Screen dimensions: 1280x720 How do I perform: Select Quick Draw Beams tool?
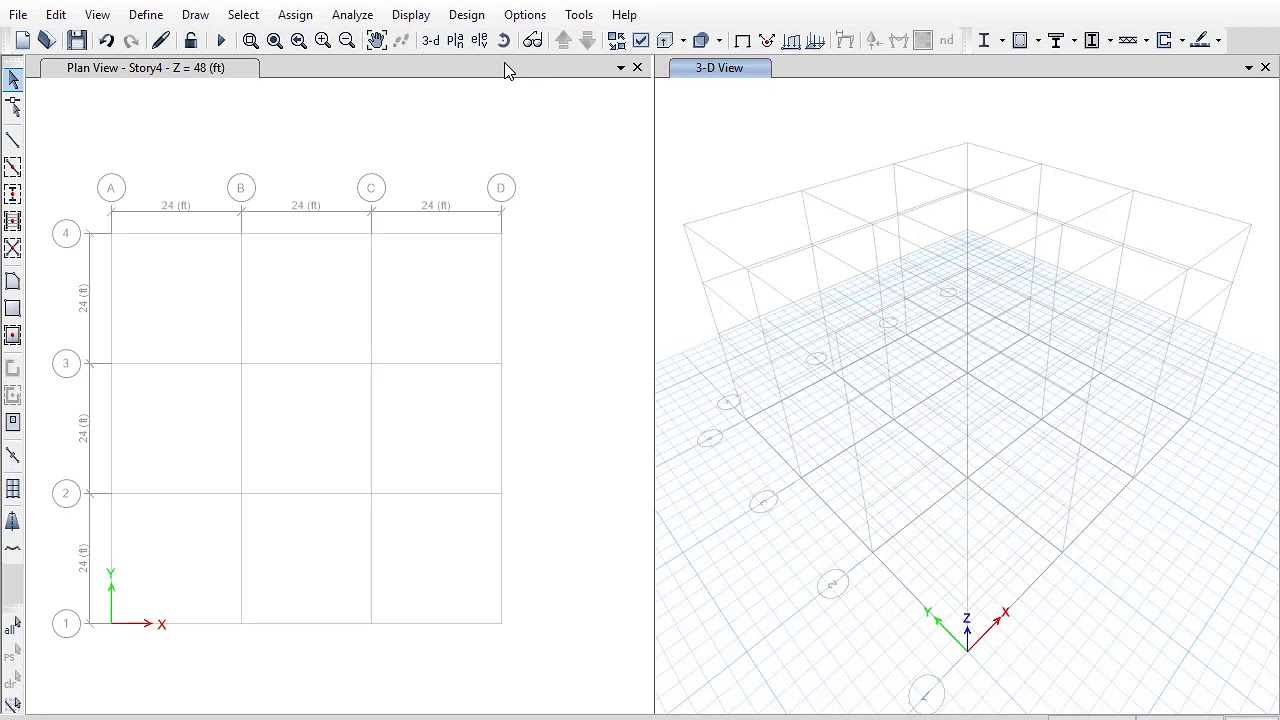click(13, 167)
